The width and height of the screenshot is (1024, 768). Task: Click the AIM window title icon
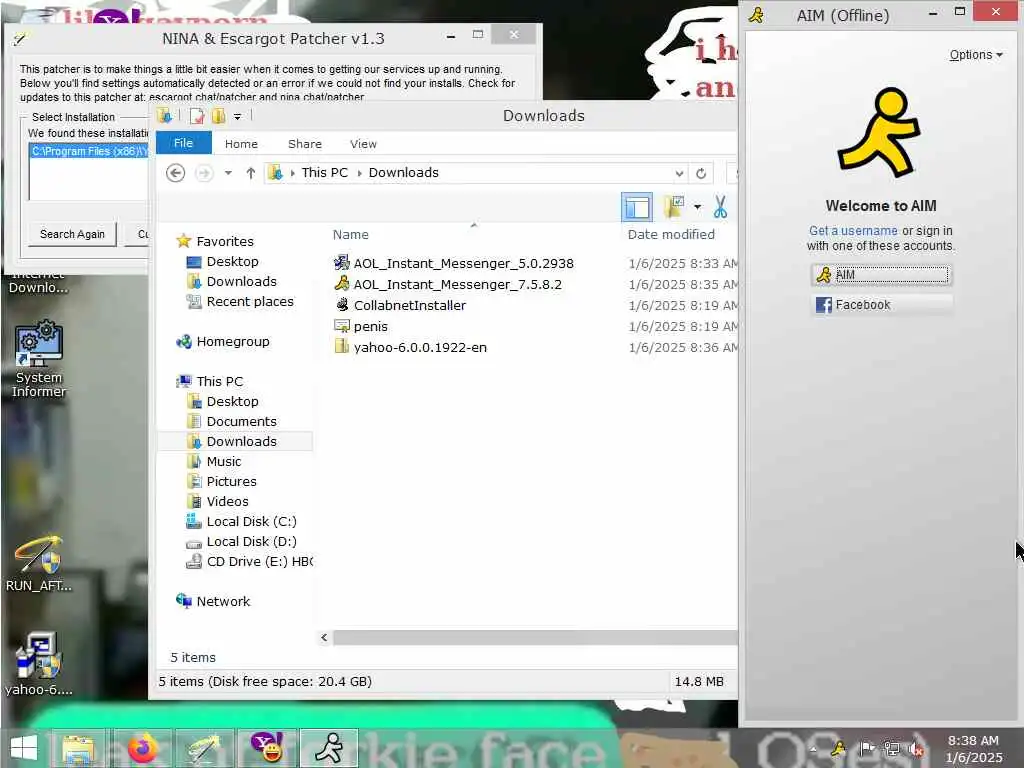tap(757, 14)
